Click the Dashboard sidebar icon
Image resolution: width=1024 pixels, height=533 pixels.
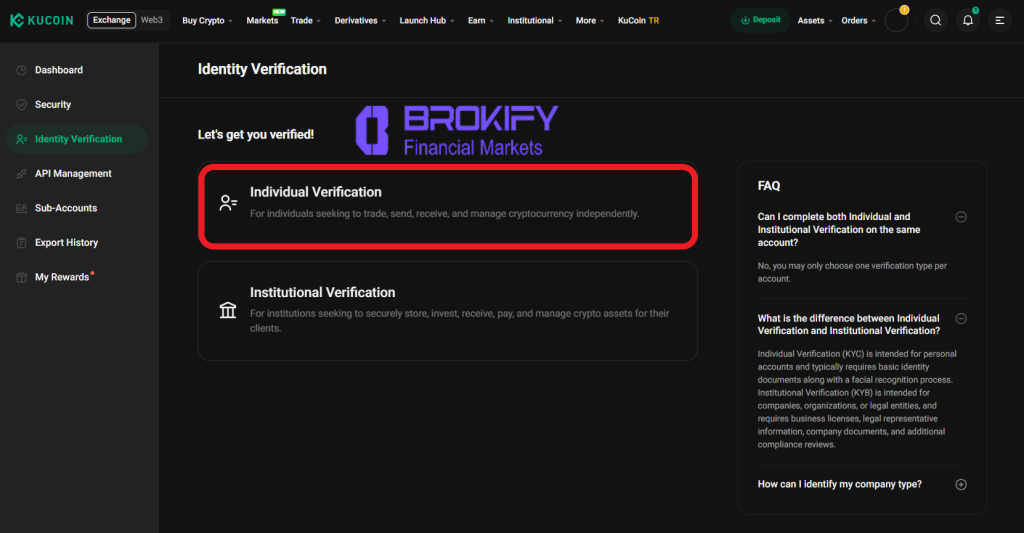coord(22,70)
